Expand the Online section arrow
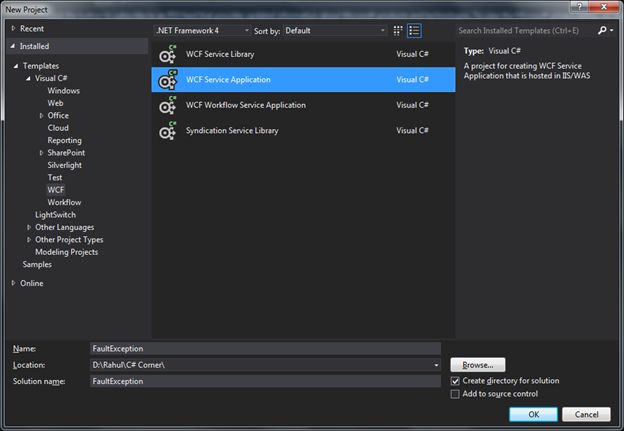The width and height of the screenshot is (624, 431). click(13, 283)
